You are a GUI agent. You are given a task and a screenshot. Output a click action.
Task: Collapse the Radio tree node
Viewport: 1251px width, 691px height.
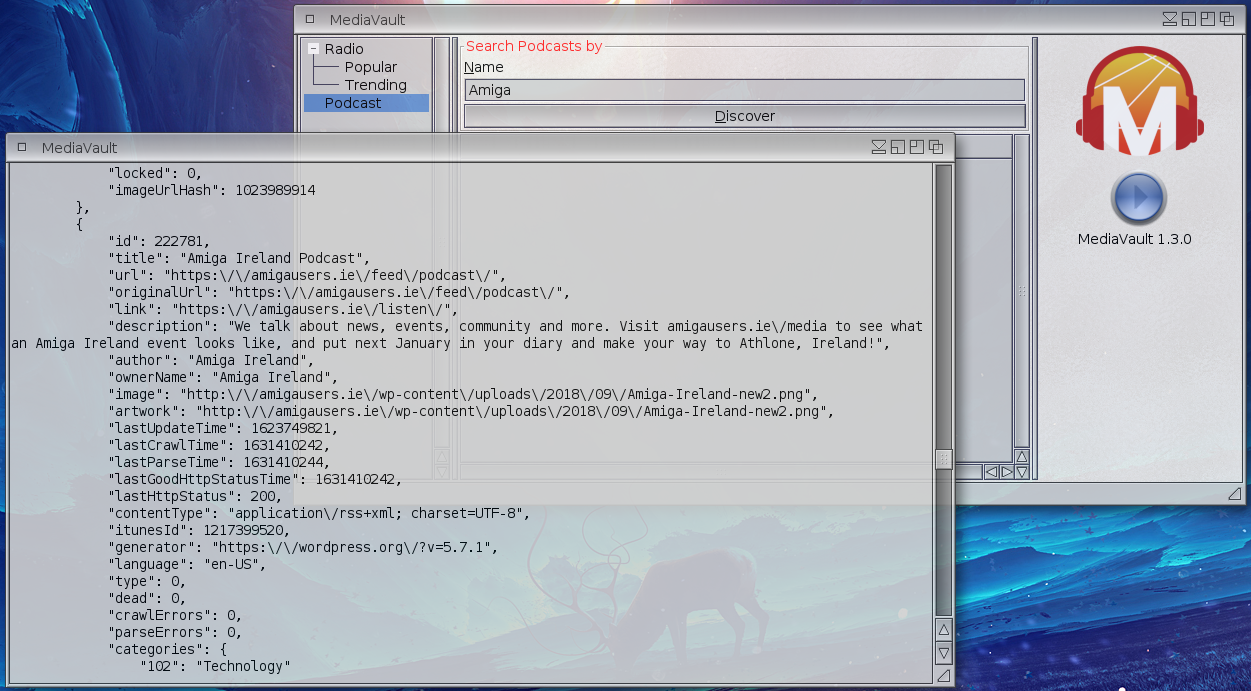click(x=313, y=49)
